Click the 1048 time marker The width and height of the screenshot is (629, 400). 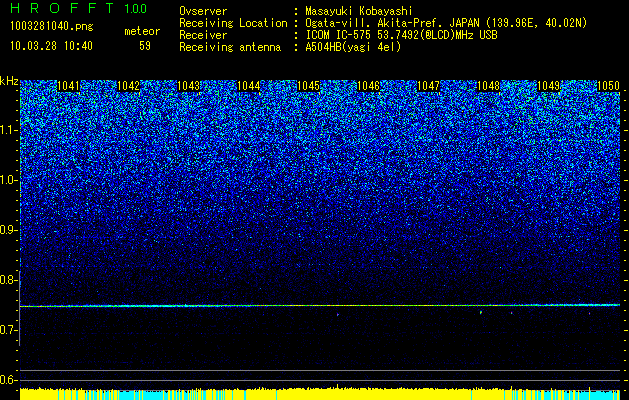[x=489, y=86]
